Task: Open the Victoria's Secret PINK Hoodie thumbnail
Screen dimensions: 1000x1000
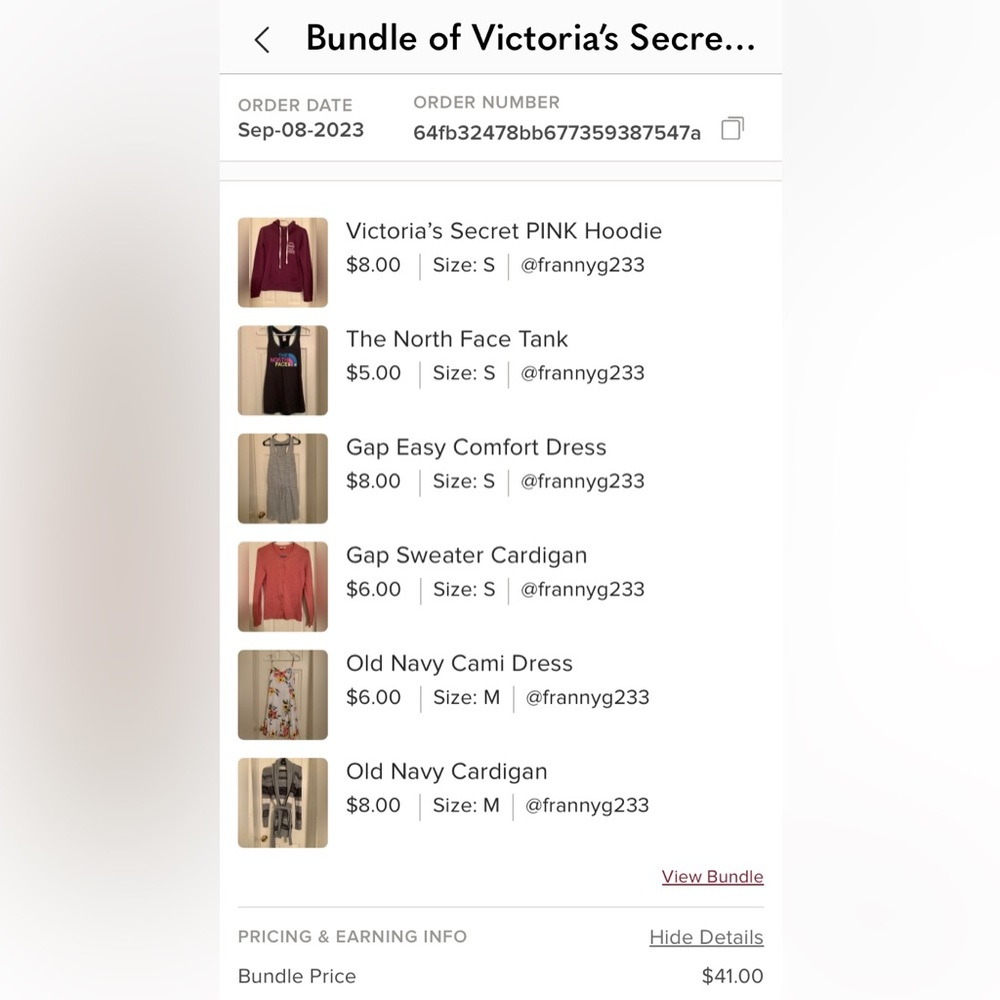Action: pyautogui.click(x=283, y=262)
